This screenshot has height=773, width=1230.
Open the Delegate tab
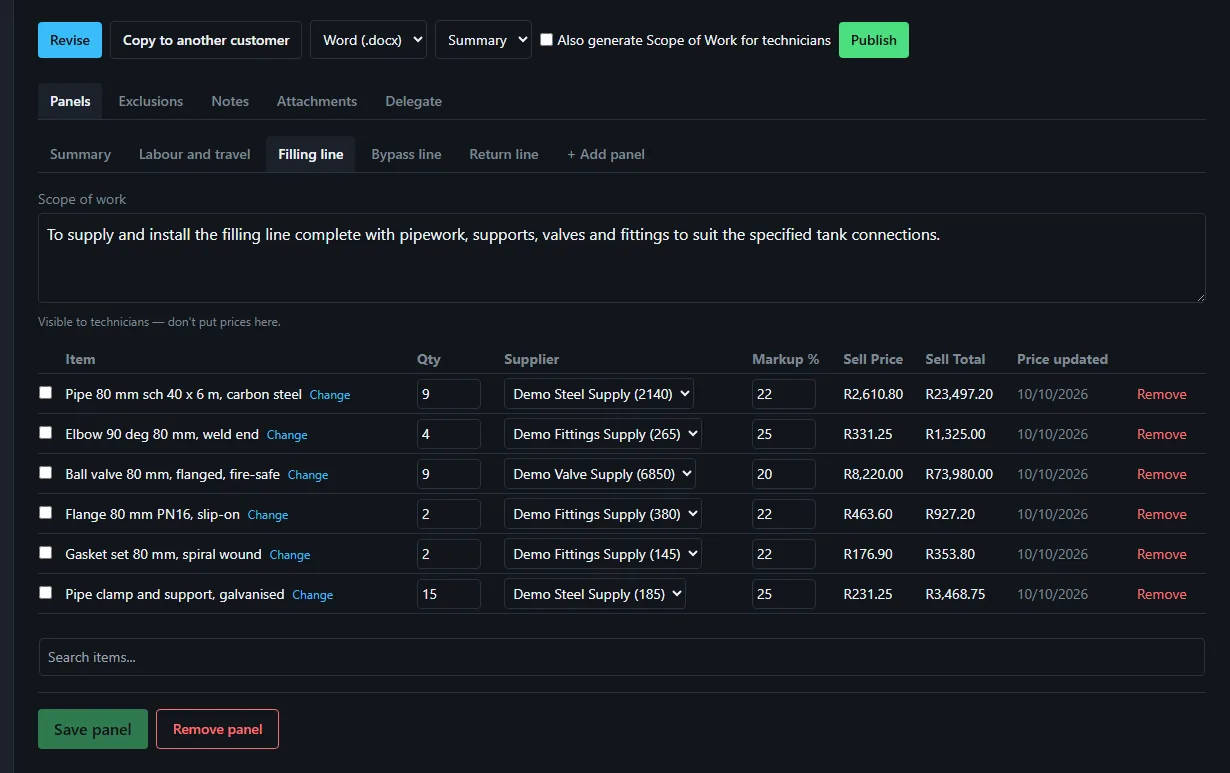pyautogui.click(x=414, y=101)
